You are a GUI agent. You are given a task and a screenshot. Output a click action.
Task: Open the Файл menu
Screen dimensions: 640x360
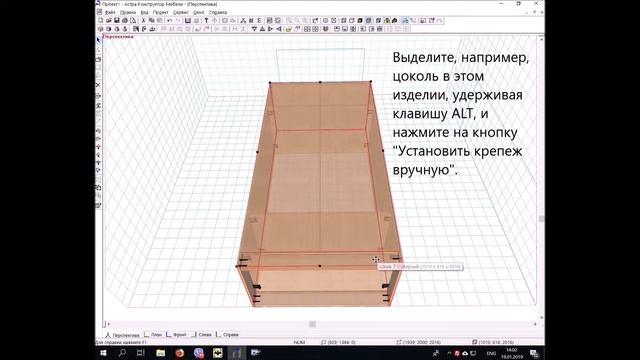[x=110, y=13]
